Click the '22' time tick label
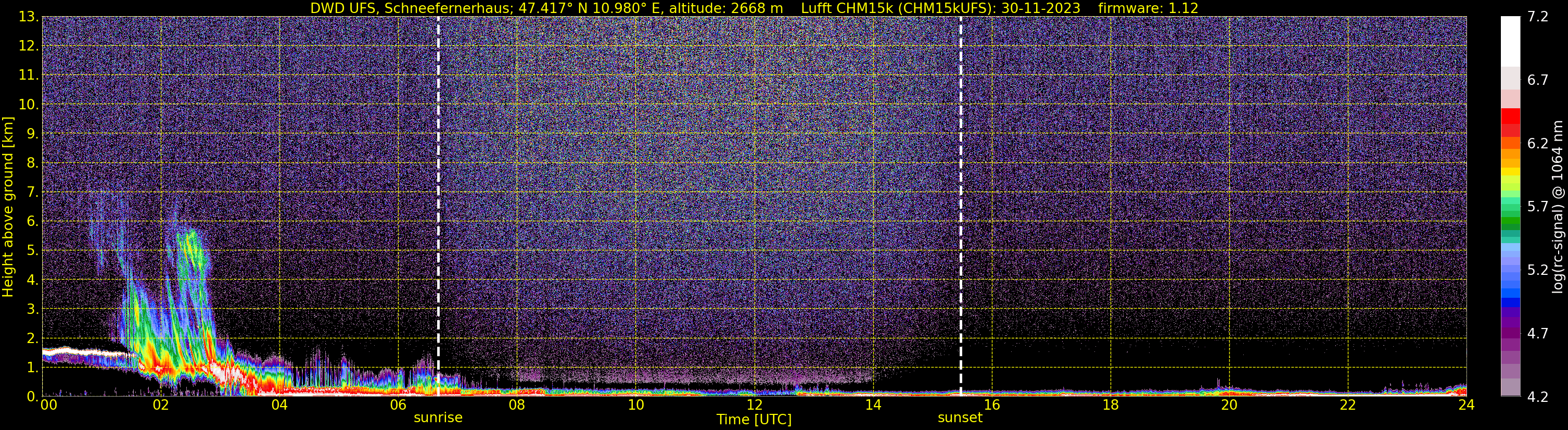Viewport: 1568px width, 430px height. coord(1348,405)
